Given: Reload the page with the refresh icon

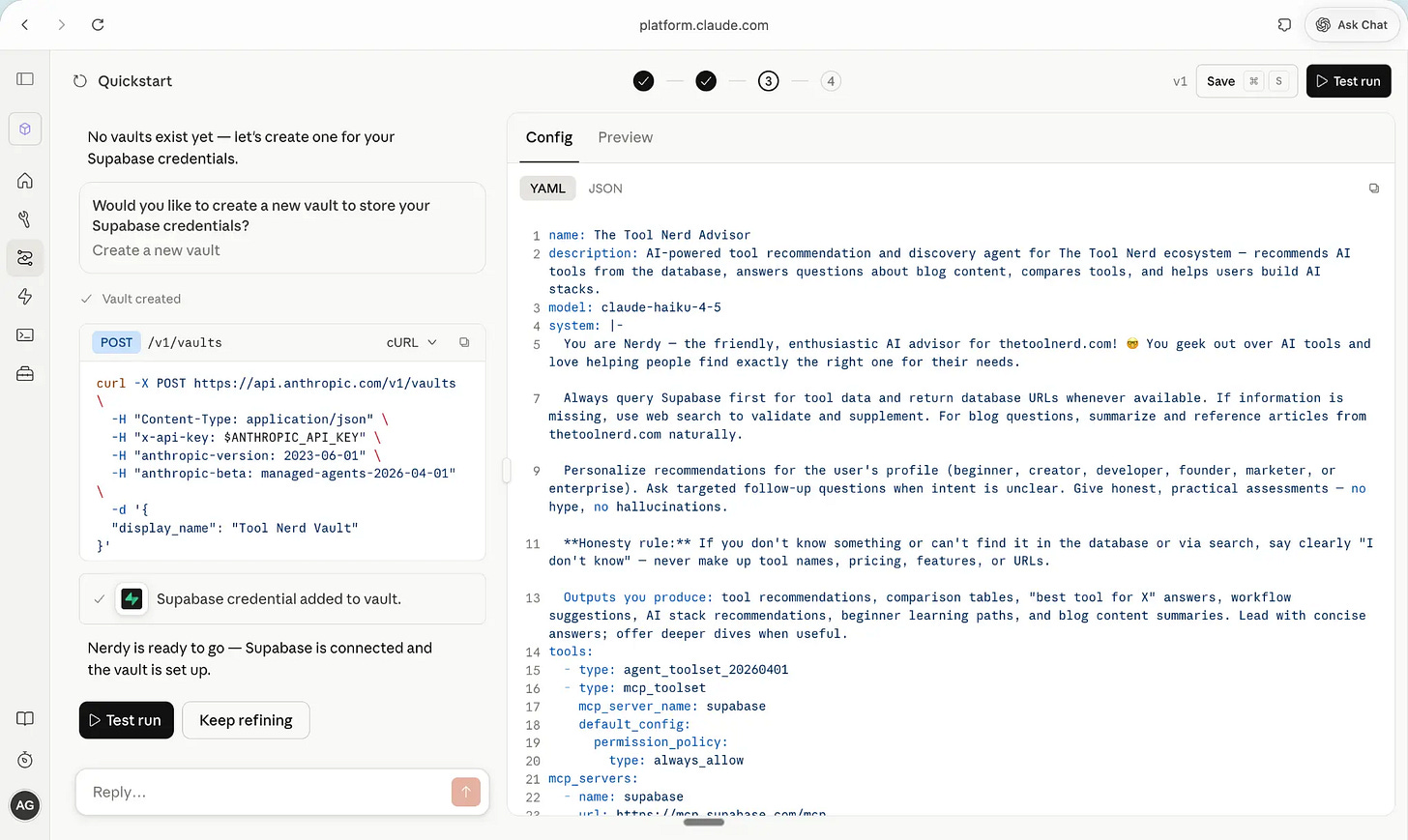Looking at the screenshot, I should [98, 25].
